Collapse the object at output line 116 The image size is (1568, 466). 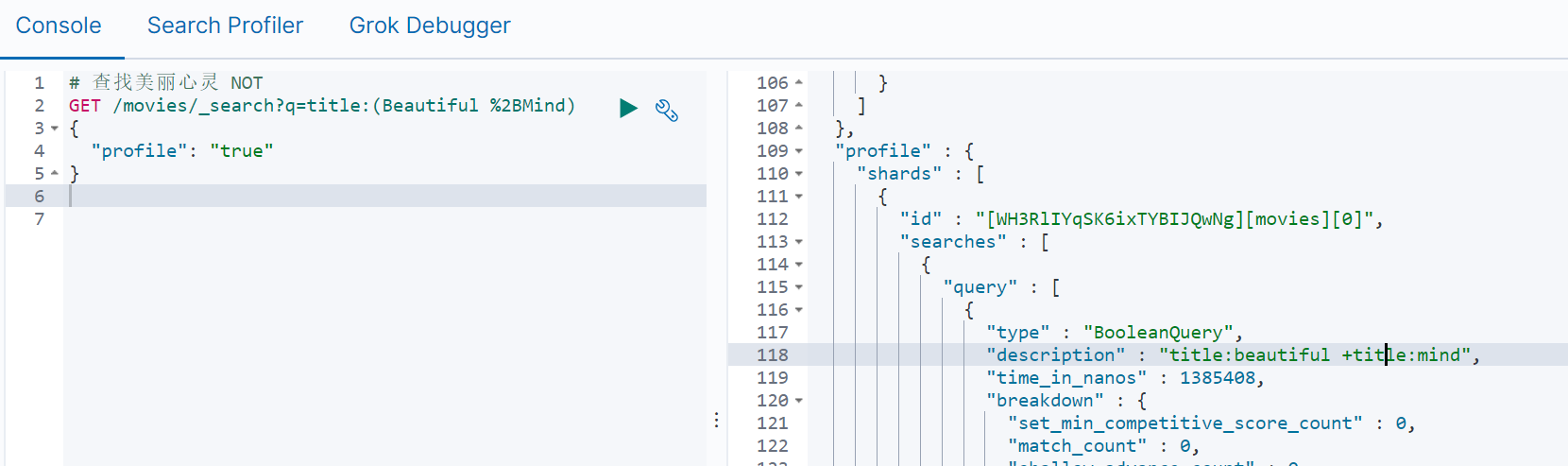799,310
